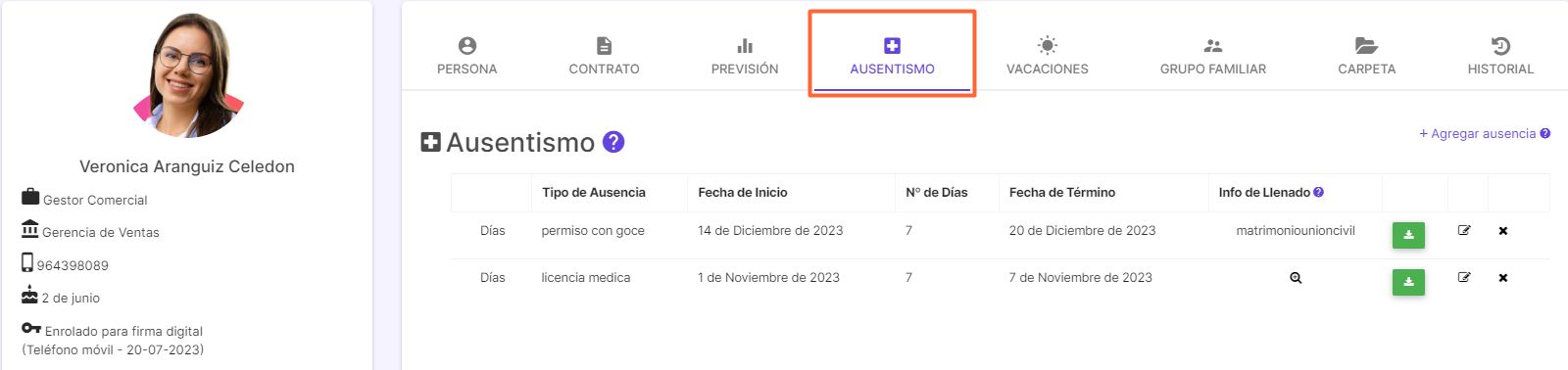This screenshot has width=1568, height=370.
Task: Download the permiso con goce record
Action: (1408, 235)
